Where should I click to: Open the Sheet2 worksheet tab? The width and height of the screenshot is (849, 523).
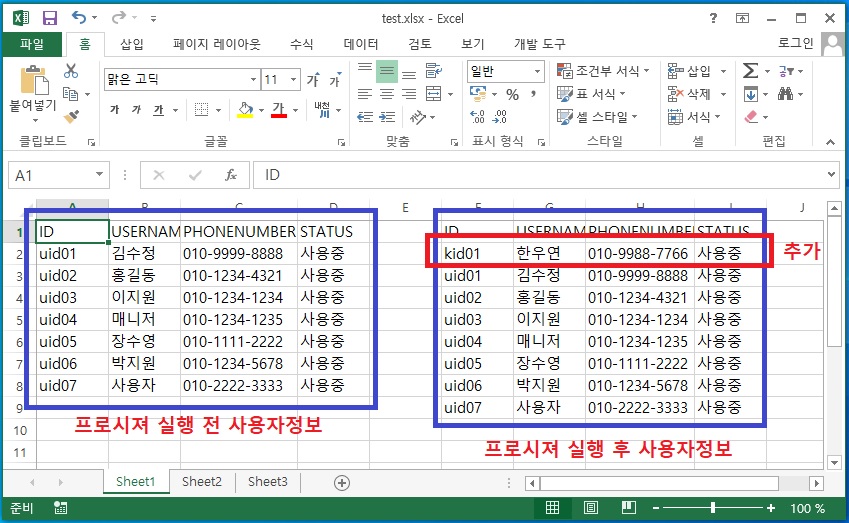point(202,481)
